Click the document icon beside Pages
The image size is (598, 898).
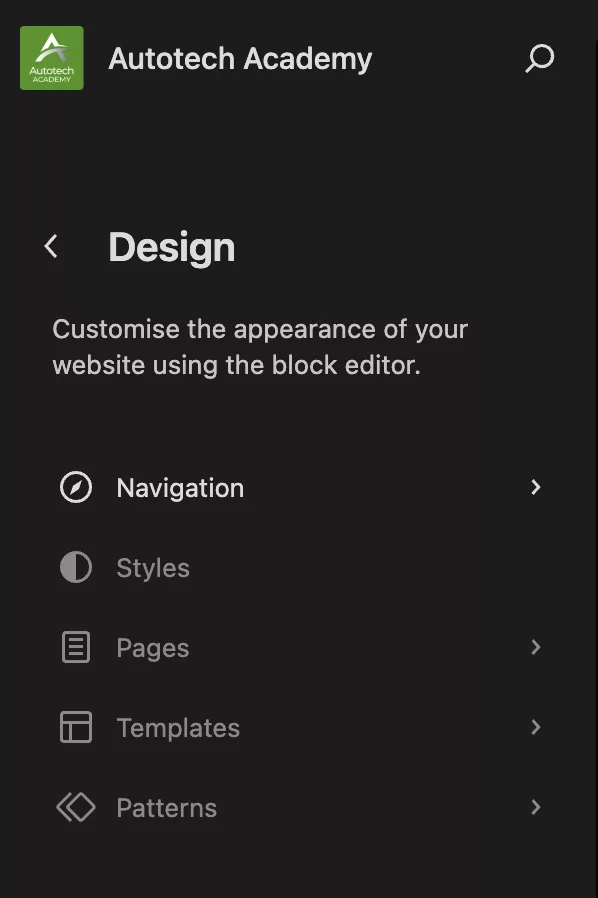[x=76, y=647]
